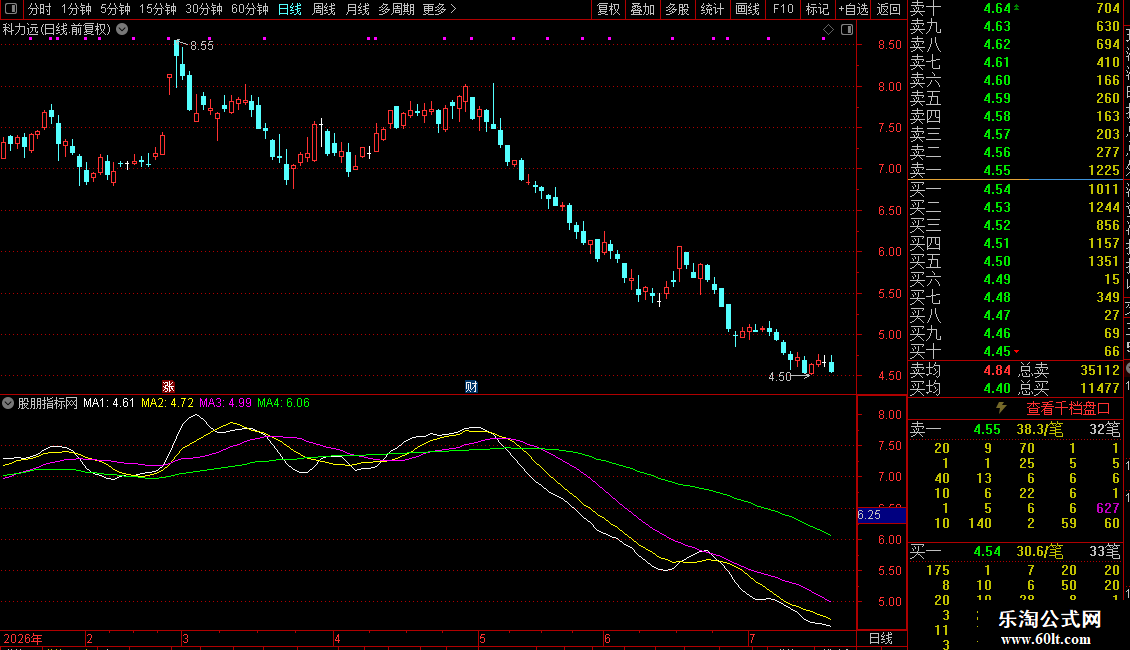Click the MA2: 4.72 indicator value
This screenshot has height=650, width=1130.
point(167,403)
